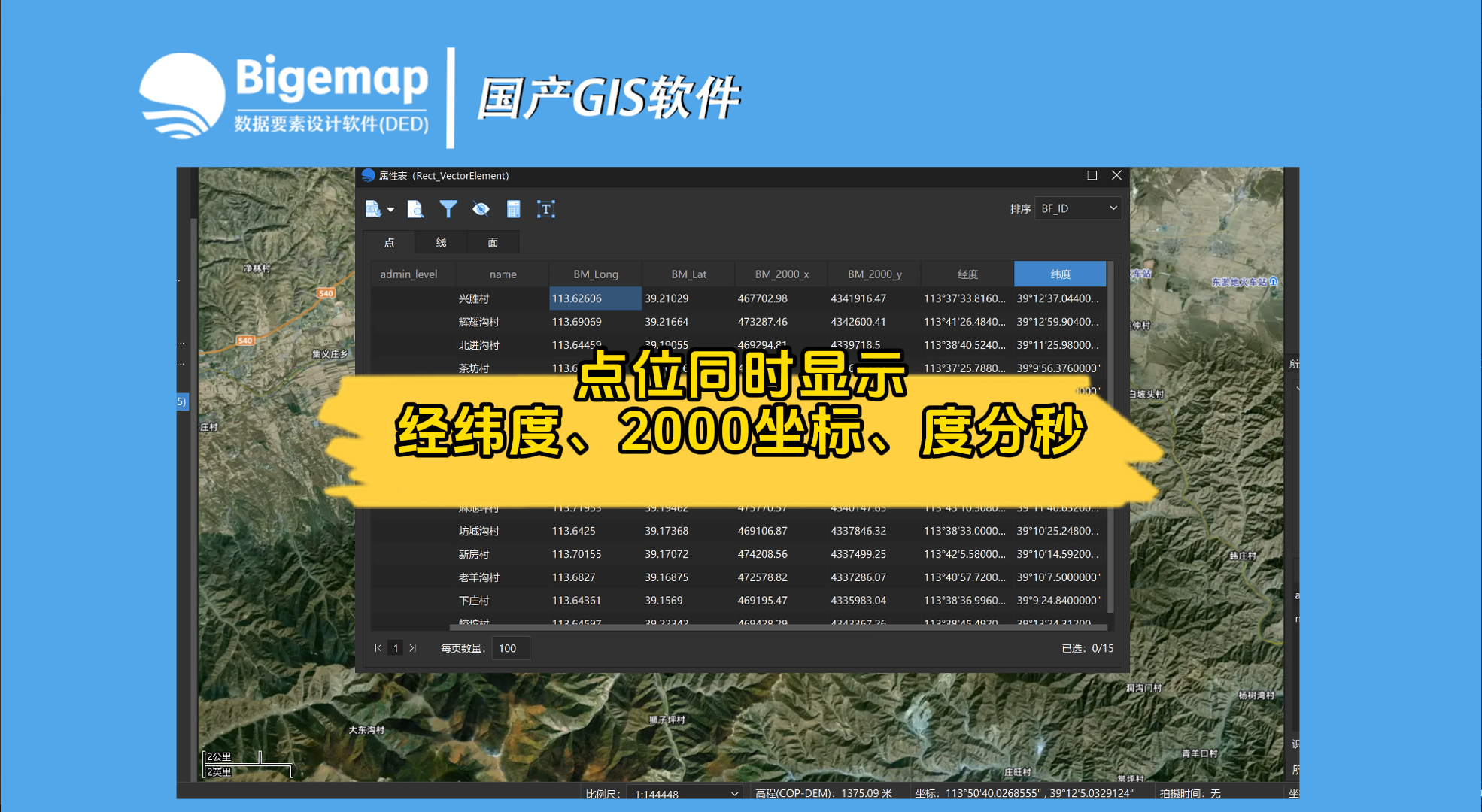
Task: Open the funnel filter tool
Action: coord(448,209)
